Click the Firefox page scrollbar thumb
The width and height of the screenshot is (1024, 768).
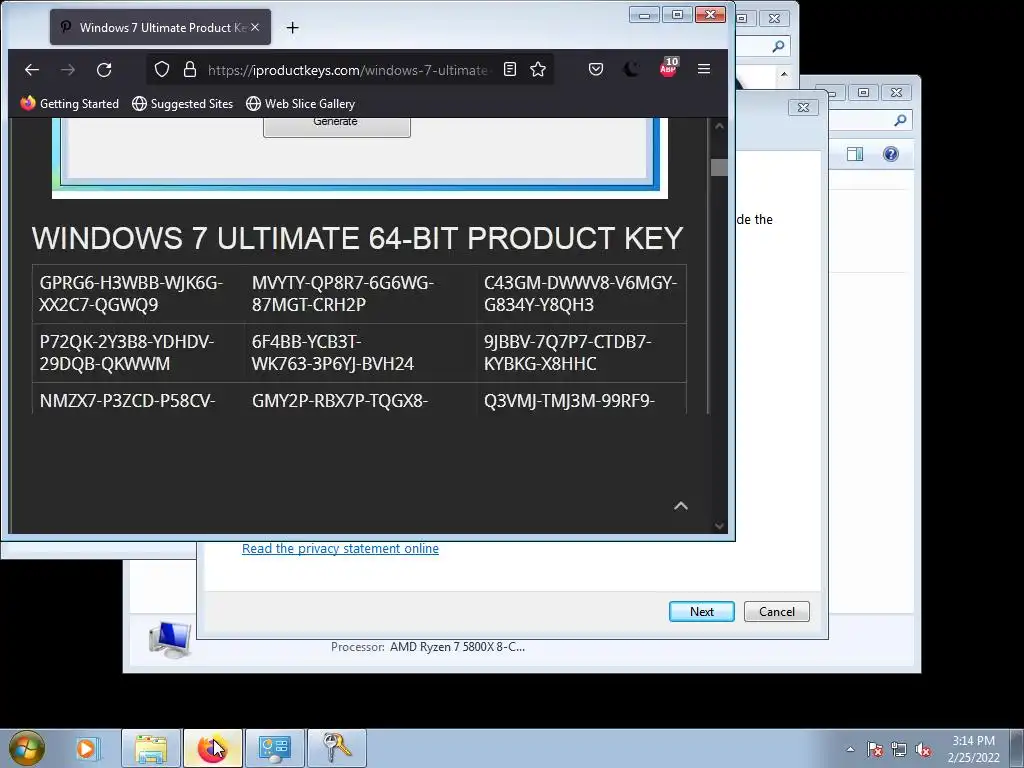(719, 167)
